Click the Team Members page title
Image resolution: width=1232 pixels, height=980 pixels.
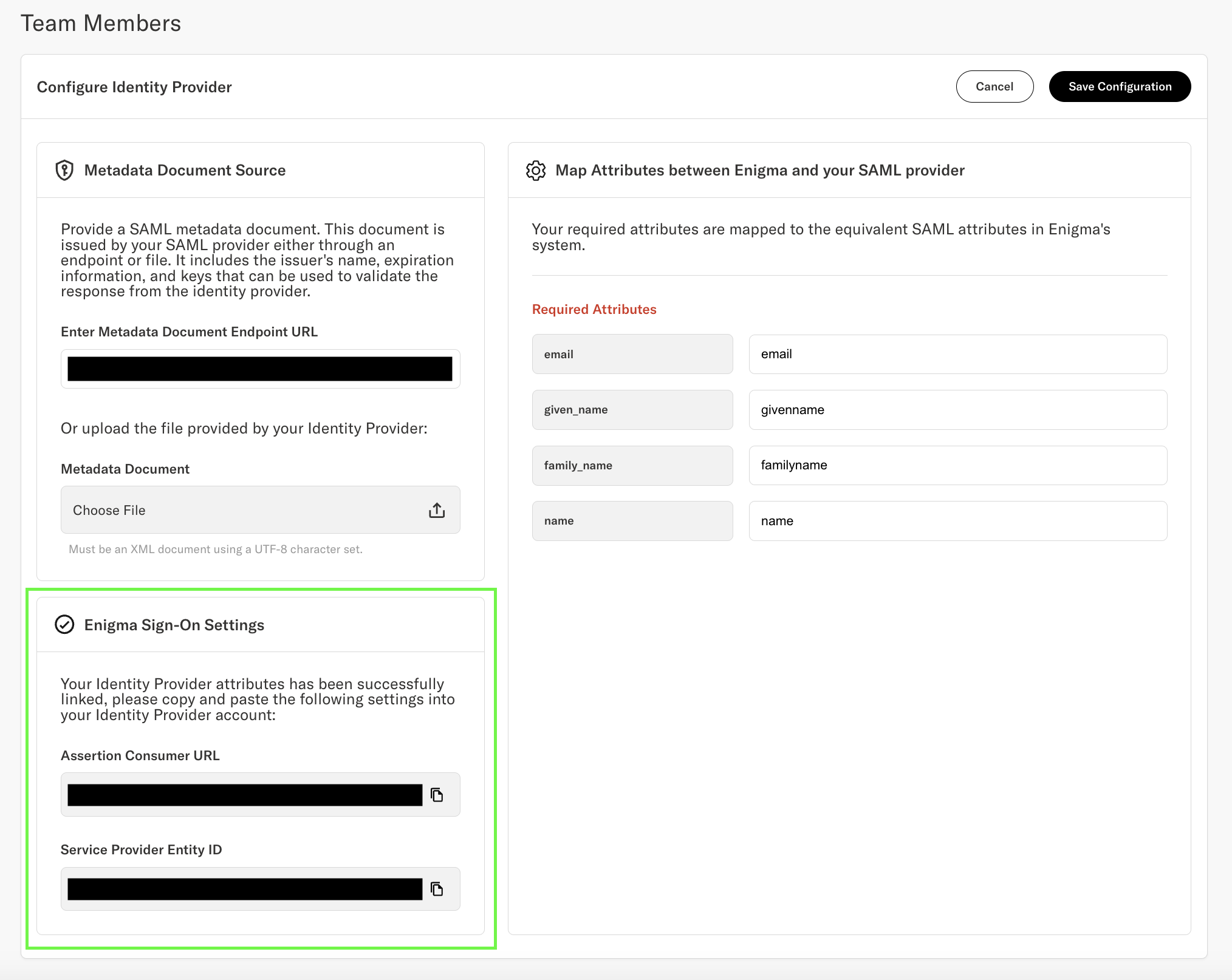pyautogui.click(x=101, y=23)
